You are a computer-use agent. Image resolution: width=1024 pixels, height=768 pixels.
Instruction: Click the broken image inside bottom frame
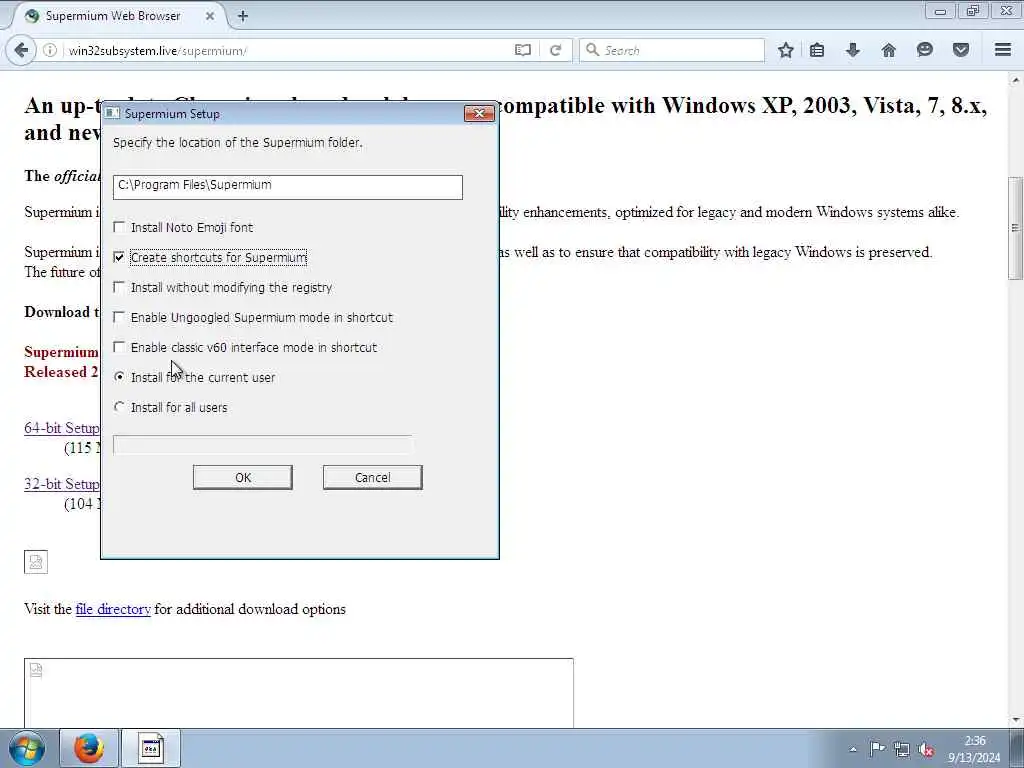pos(36,670)
